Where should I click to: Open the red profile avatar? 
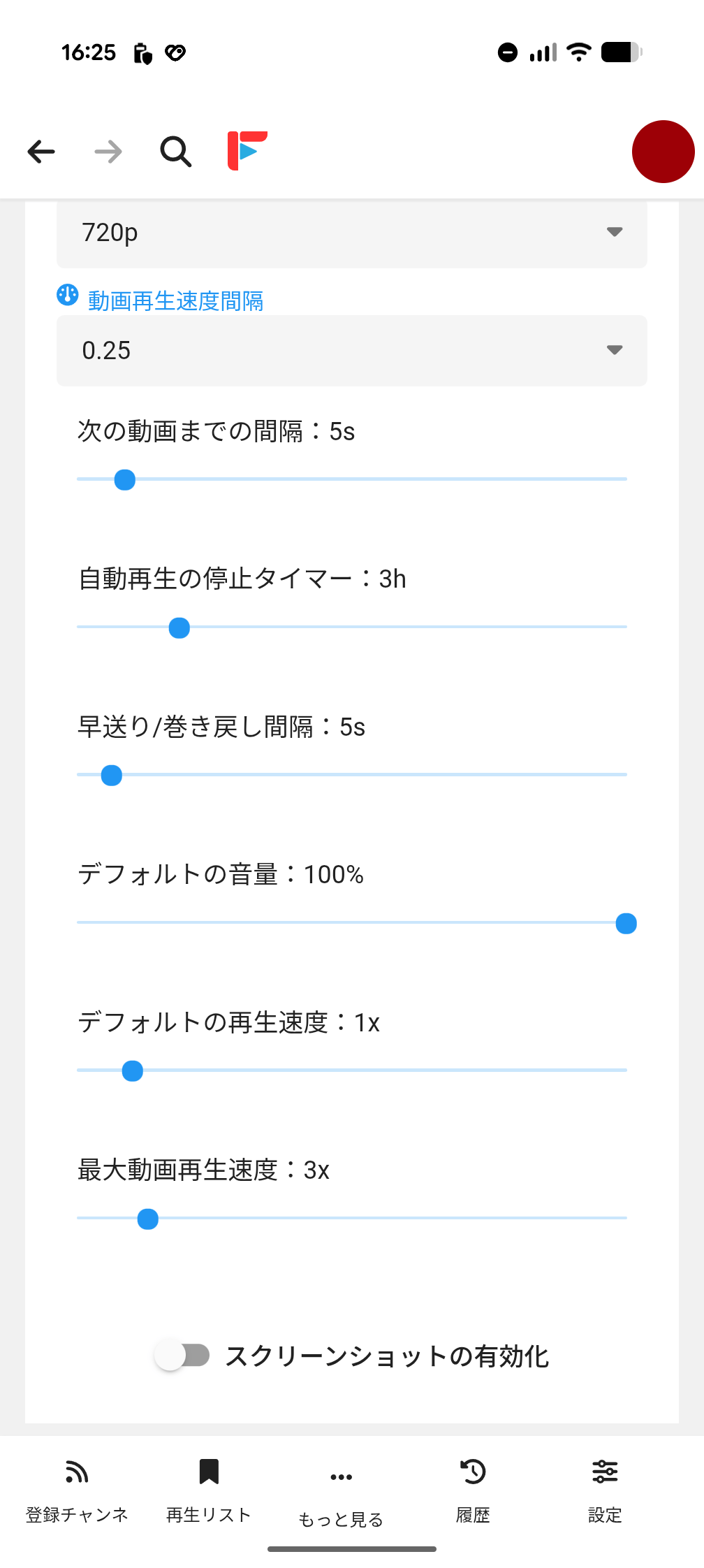coord(663,152)
